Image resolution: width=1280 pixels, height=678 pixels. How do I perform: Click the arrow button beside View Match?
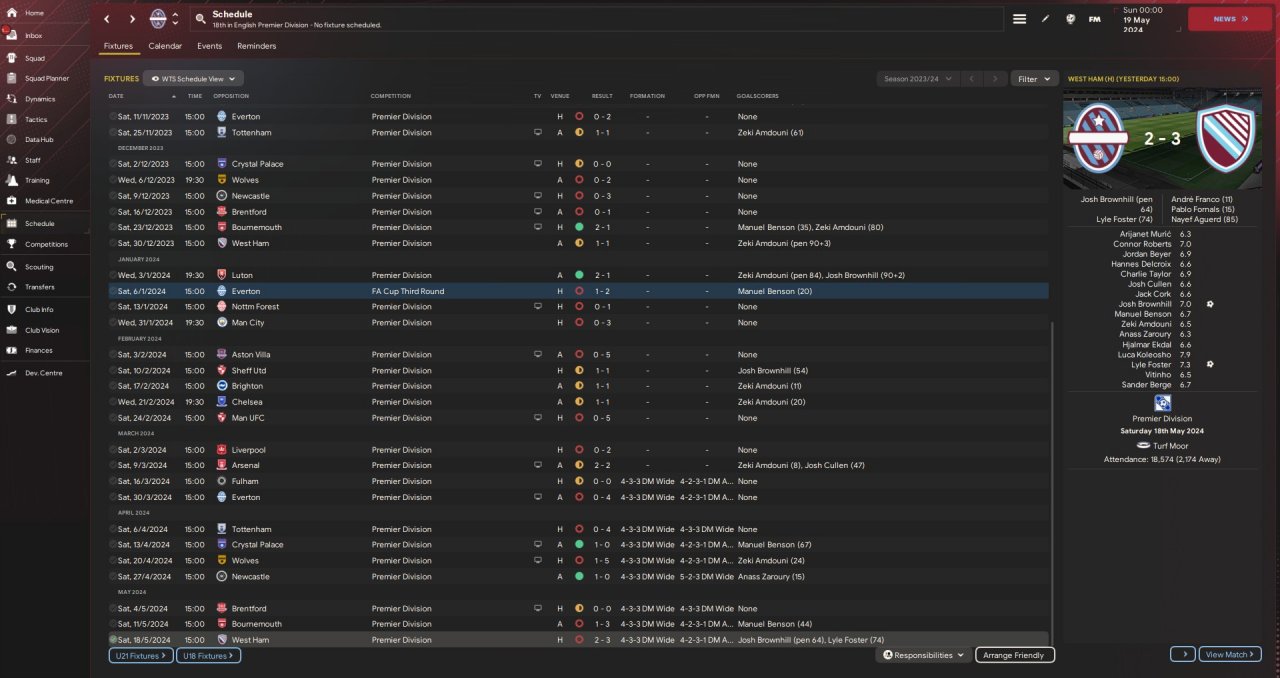tap(1182, 654)
